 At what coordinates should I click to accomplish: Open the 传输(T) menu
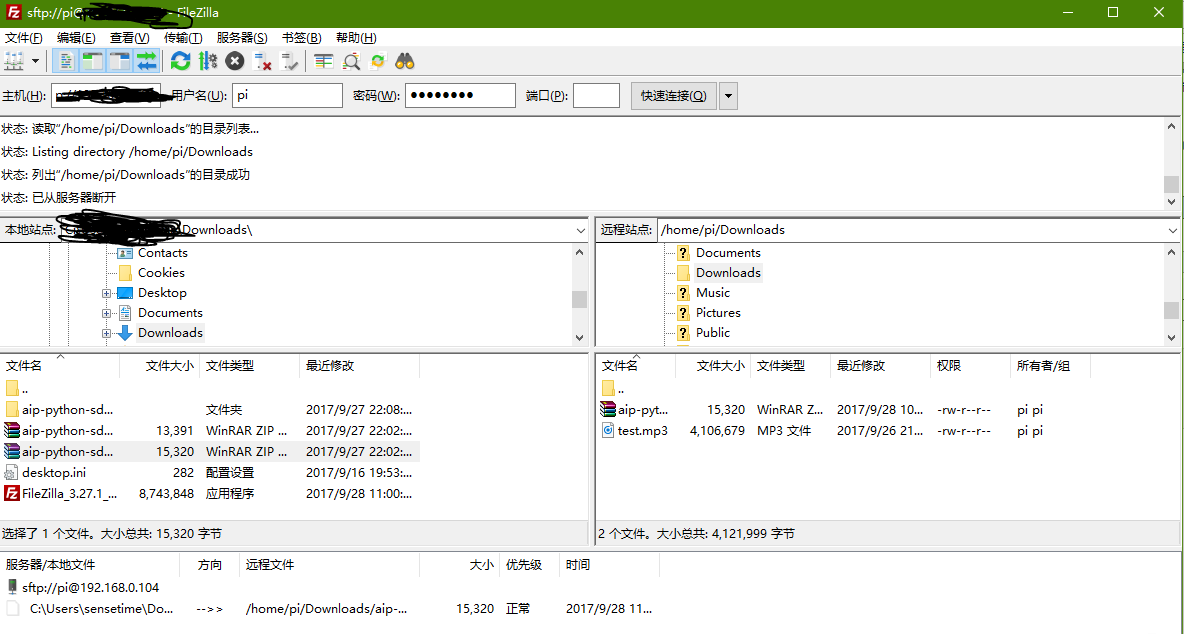point(183,38)
